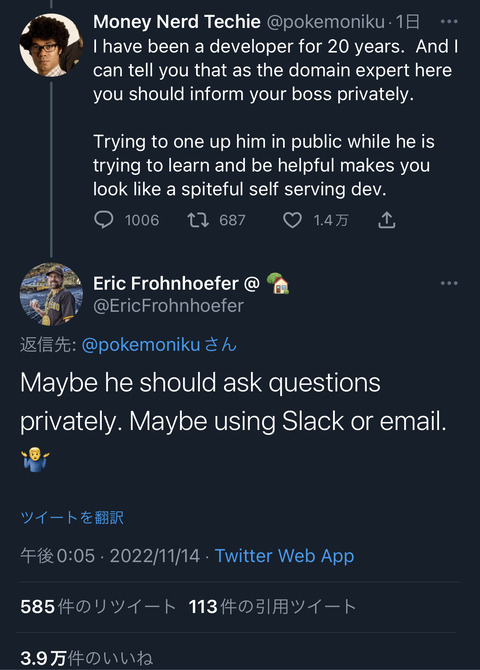Viewport: 480px width, 670px height.
Task: Reply to Money Nerd Techie's tweet
Action: (x=103, y=220)
